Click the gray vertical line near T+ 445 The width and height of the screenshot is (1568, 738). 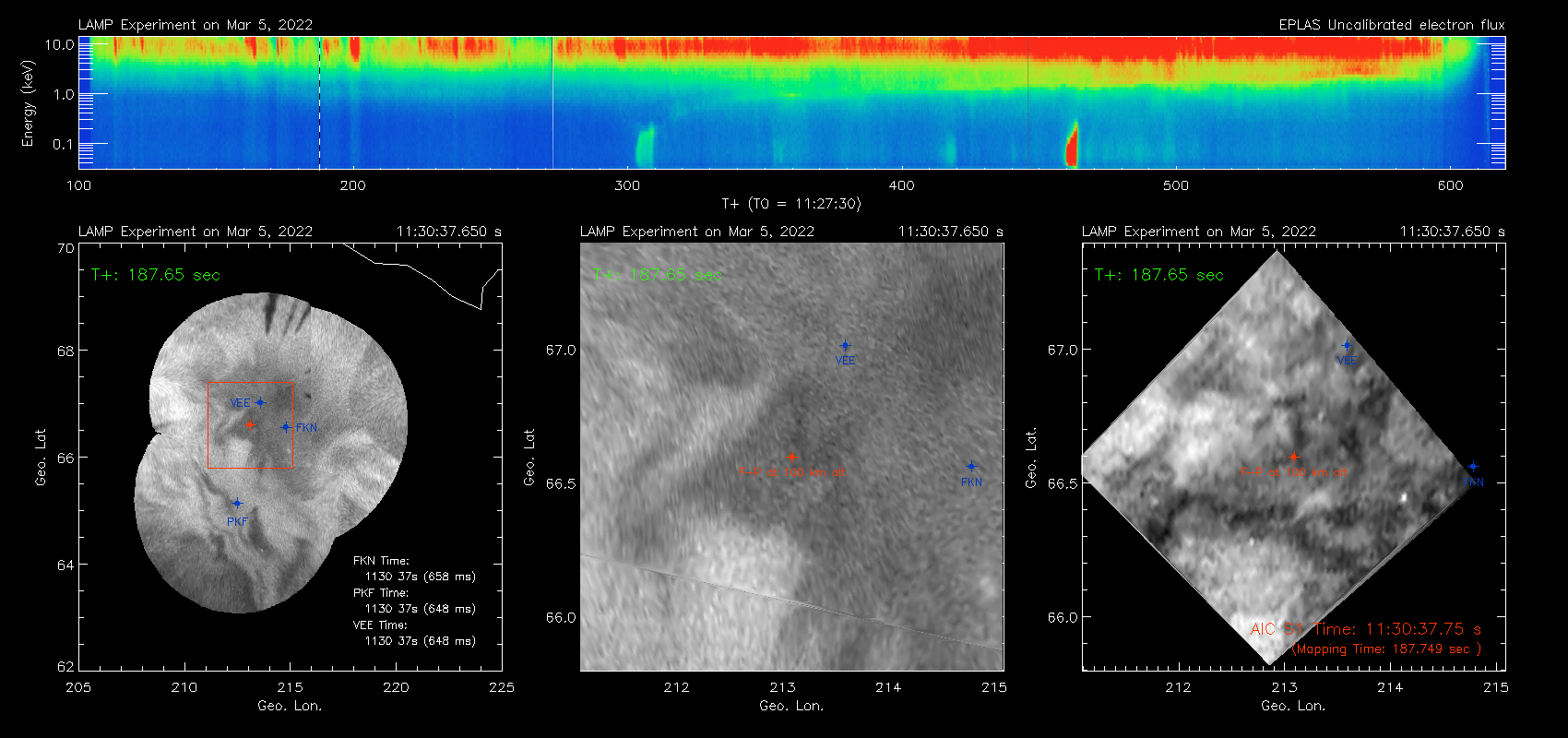[x=1028, y=102]
